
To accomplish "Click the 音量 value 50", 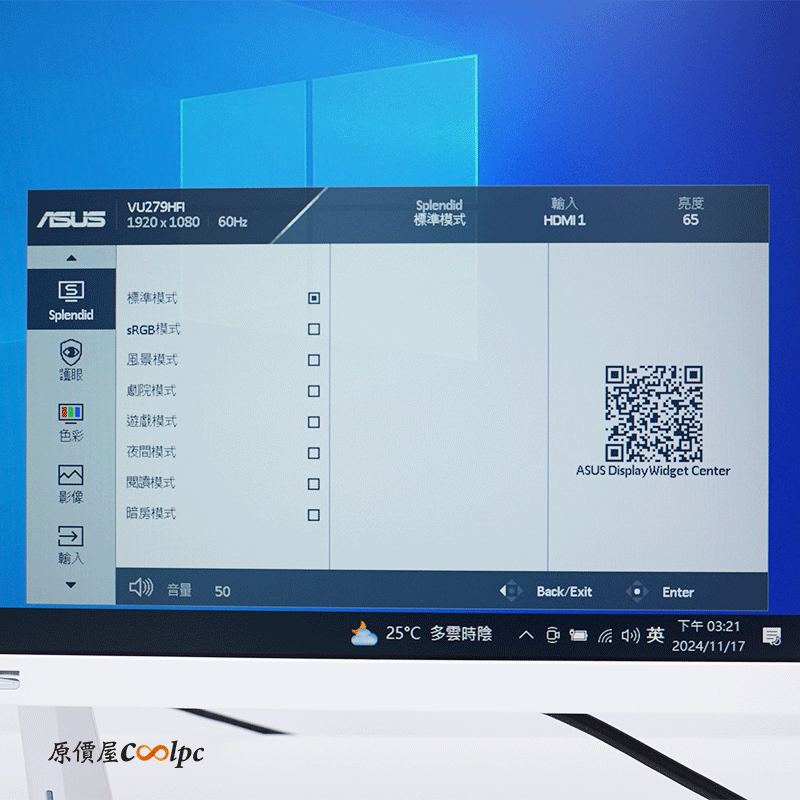I will 222,591.
